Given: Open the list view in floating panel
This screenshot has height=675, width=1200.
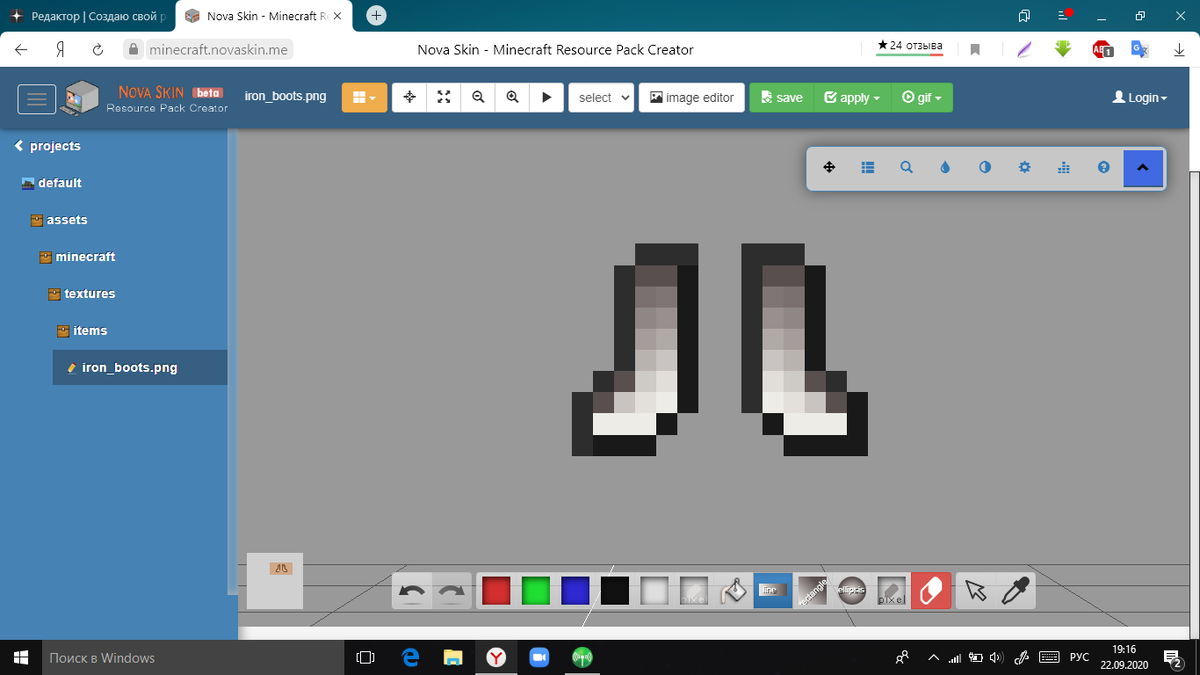Looking at the screenshot, I should (x=868, y=168).
